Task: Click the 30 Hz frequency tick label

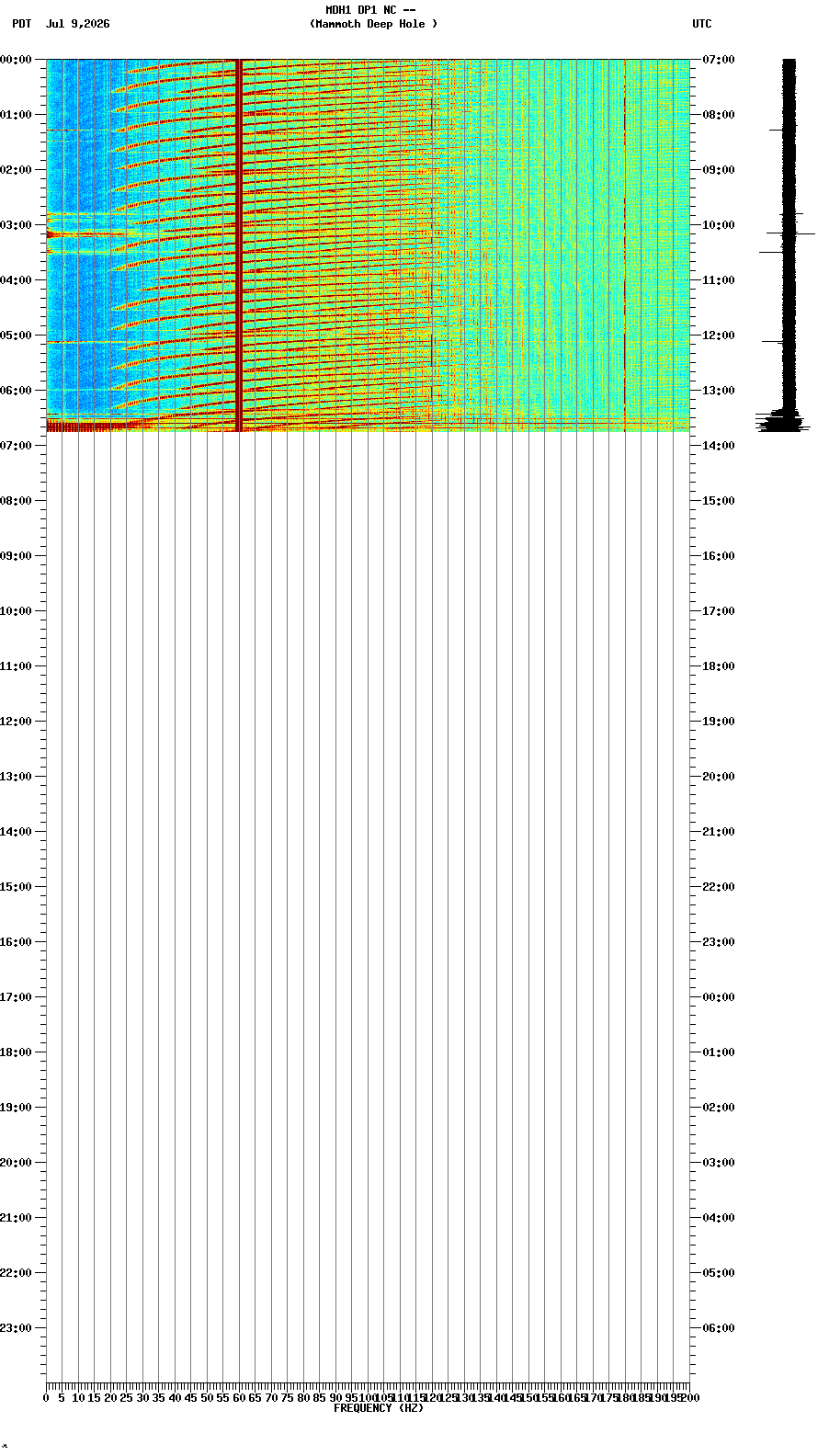Action: click(142, 1398)
